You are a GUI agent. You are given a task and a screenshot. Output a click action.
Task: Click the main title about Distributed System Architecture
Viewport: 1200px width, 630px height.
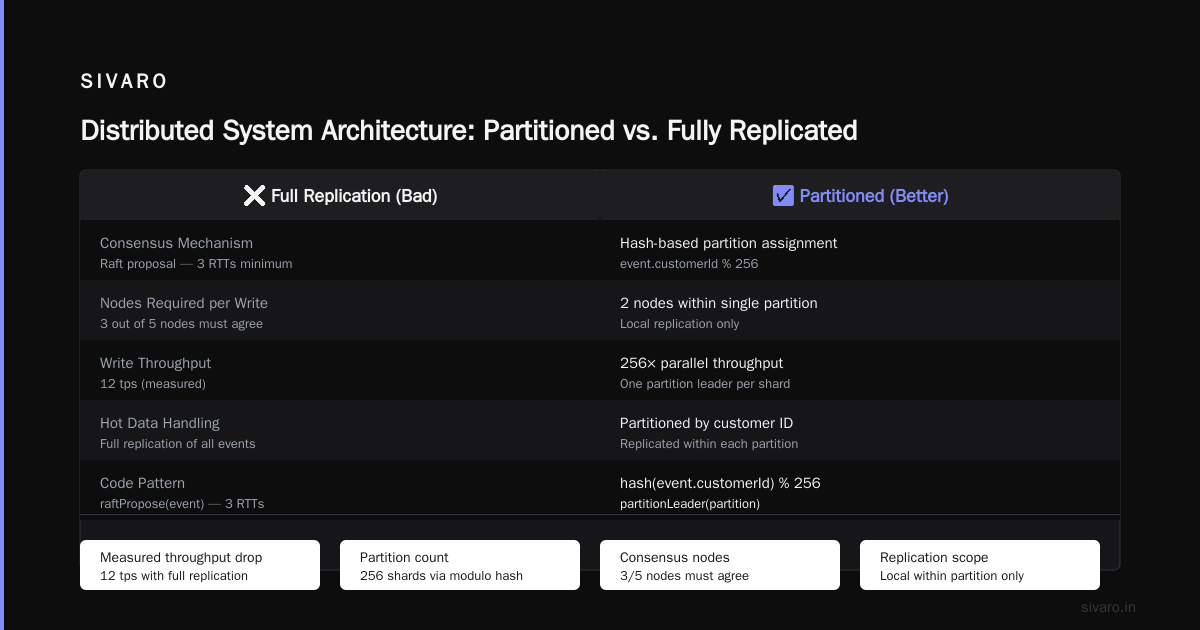tap(469, 131)
